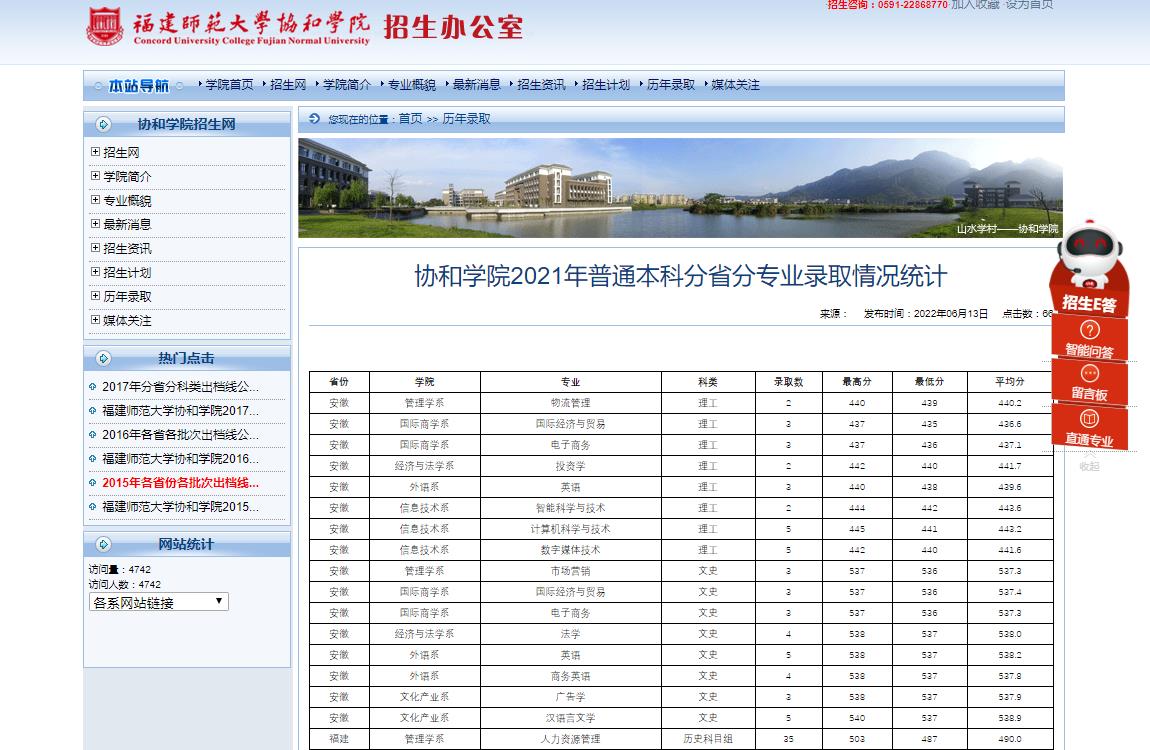This screenshot has width=1150, height=750.
Task: Click the 市场营销 cell
Action: tap(571, 571)
